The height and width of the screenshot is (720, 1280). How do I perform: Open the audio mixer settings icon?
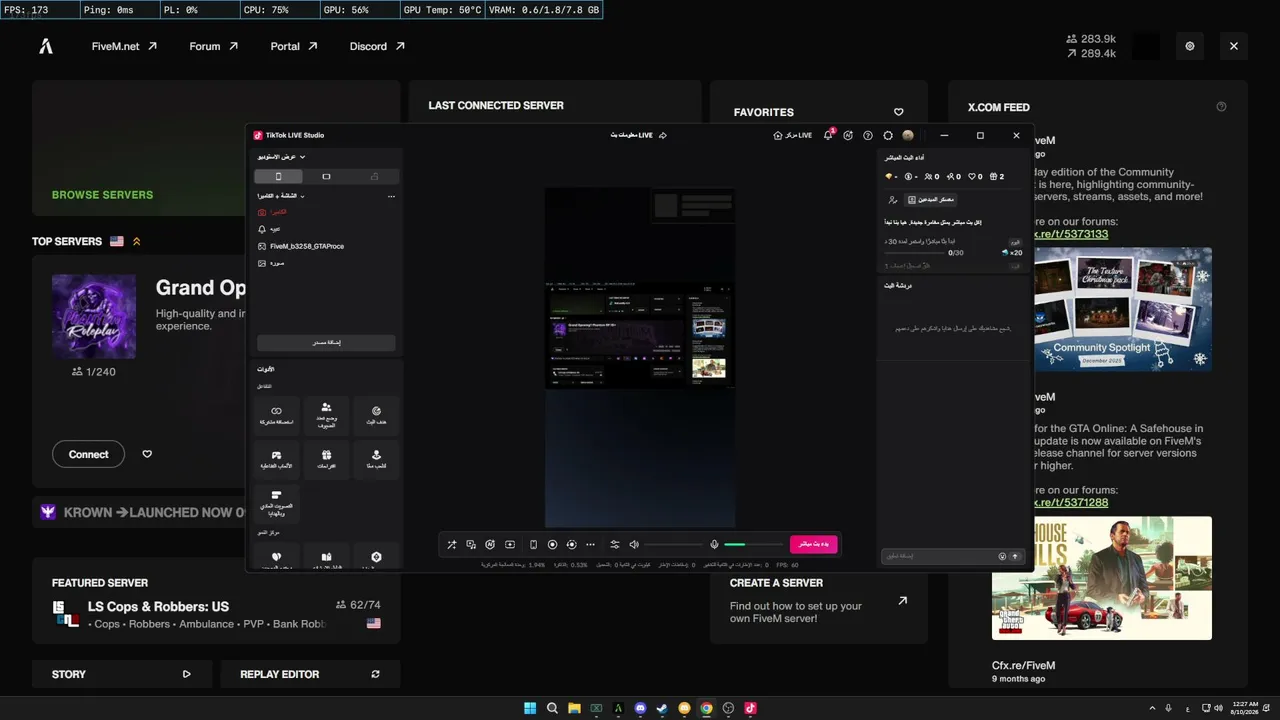click(x=614, y=545)
